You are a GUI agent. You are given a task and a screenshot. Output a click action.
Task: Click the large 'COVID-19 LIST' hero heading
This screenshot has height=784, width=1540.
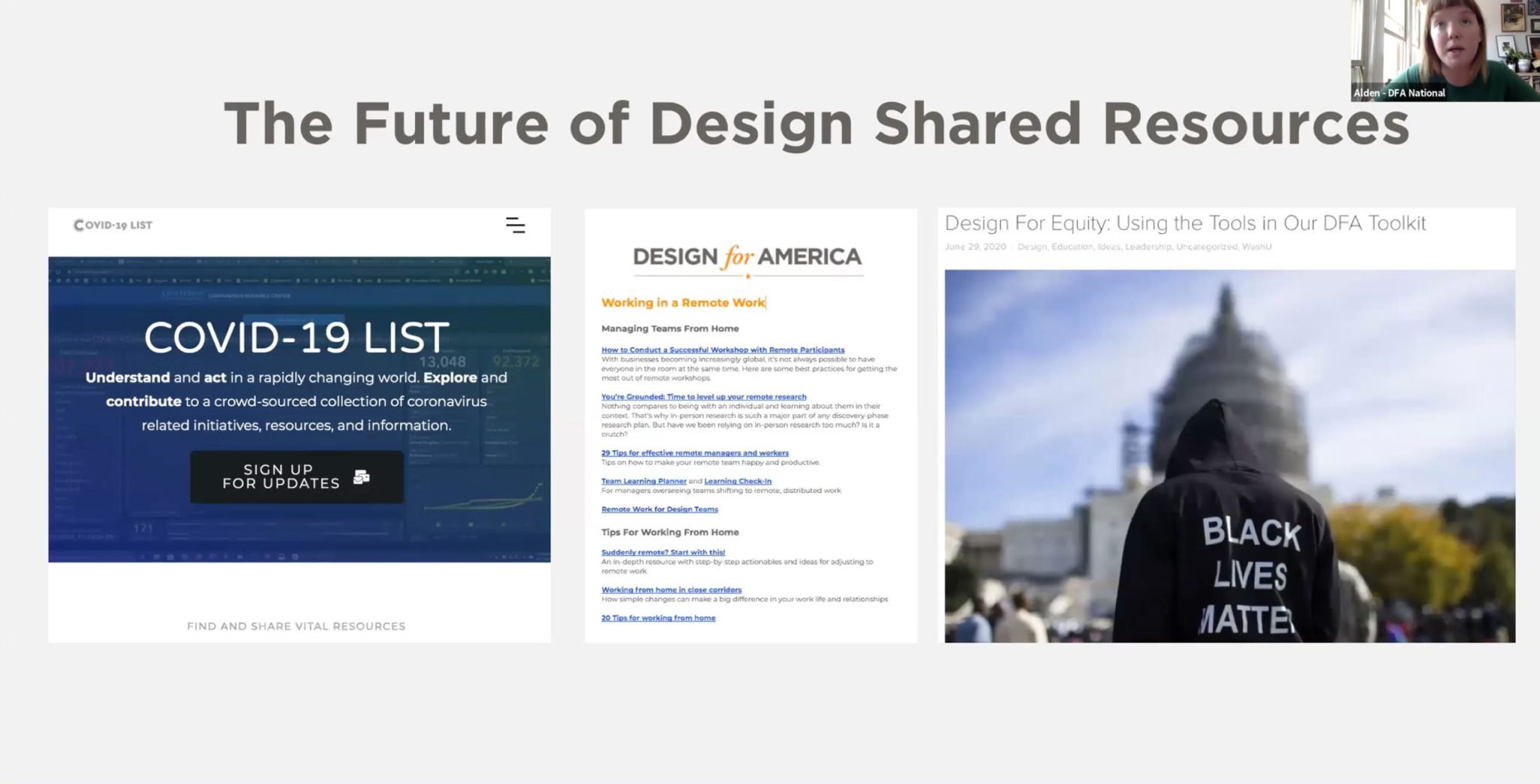pyautogui.click(x=297, y=338)
